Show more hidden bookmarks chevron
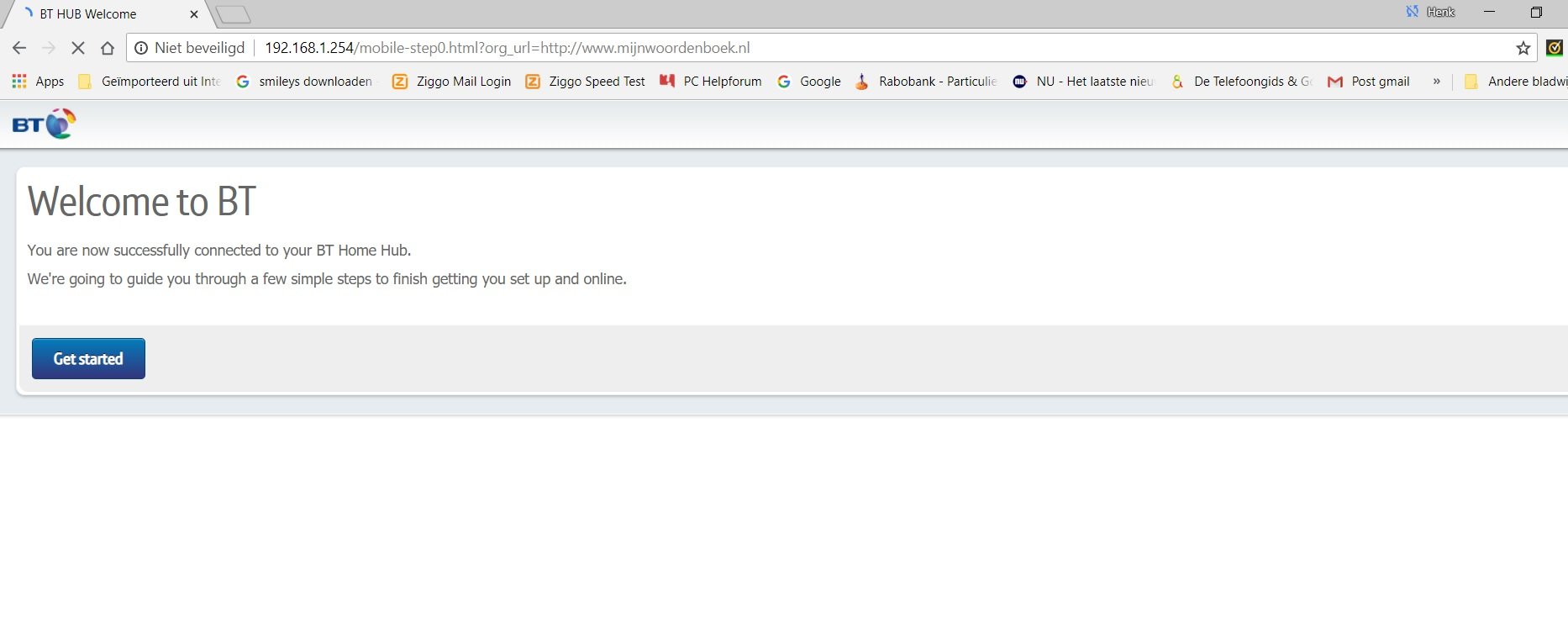This screenshot has width=1568, height=618. (1436, 82)
